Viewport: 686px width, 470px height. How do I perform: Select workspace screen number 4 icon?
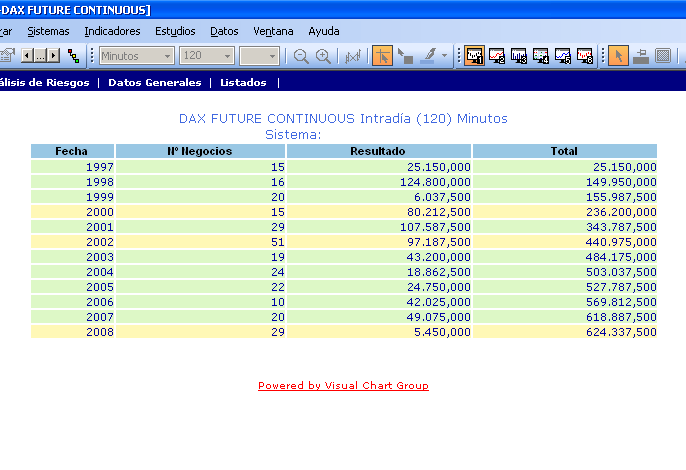(541, 56)
